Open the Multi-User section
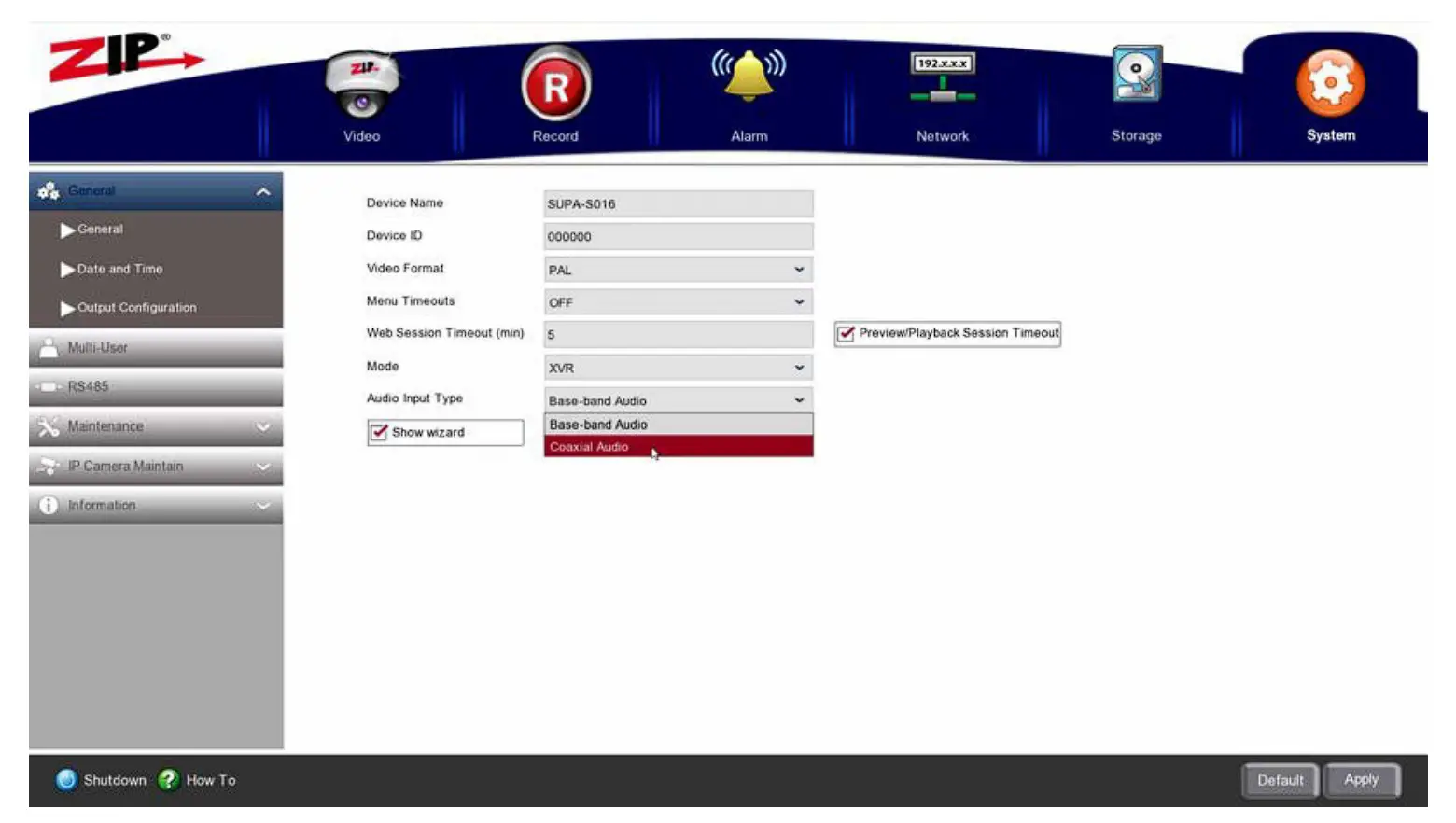1456x823 pixels. 156,348
